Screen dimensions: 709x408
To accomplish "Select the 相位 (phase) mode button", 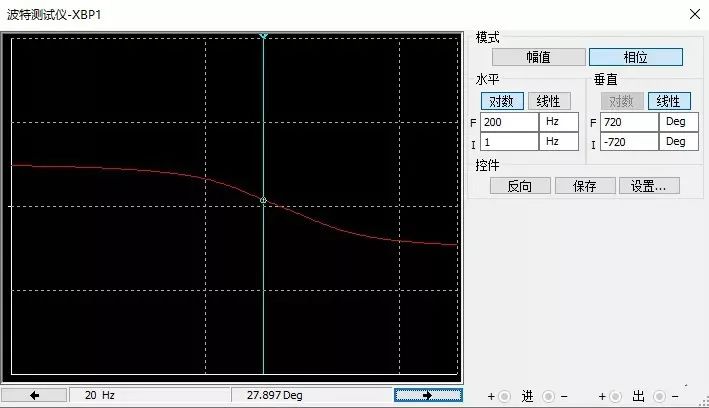I will tap(635, 57).
